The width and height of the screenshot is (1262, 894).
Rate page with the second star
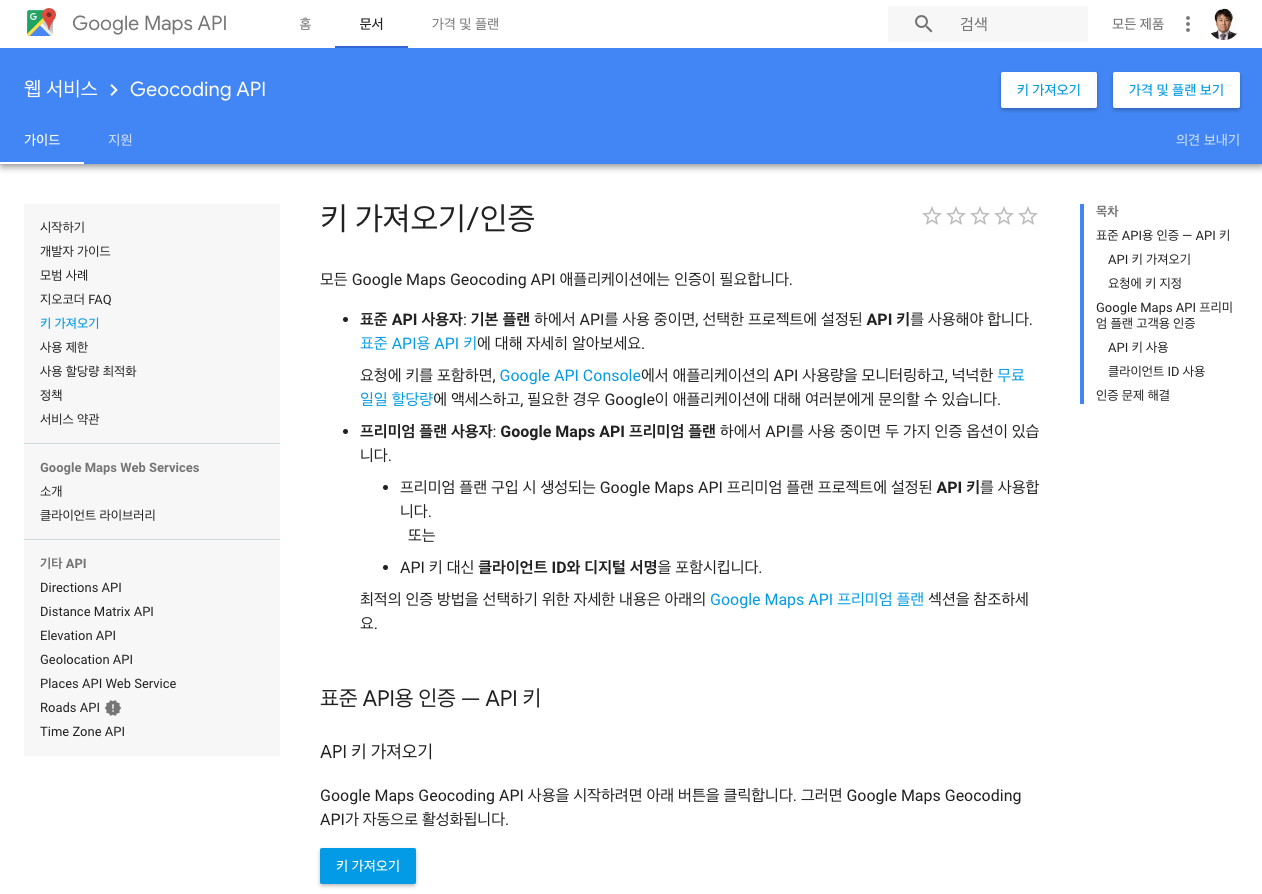956,216
